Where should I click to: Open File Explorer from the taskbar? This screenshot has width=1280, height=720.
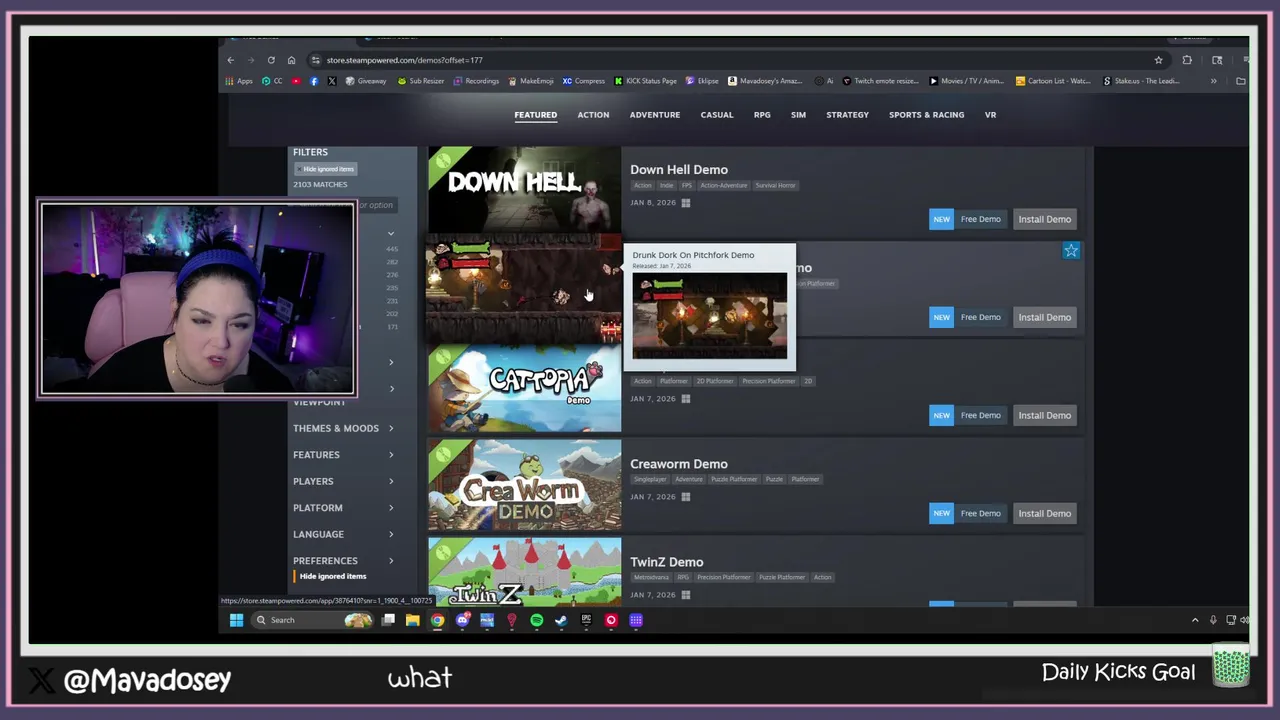pos(412,620)
